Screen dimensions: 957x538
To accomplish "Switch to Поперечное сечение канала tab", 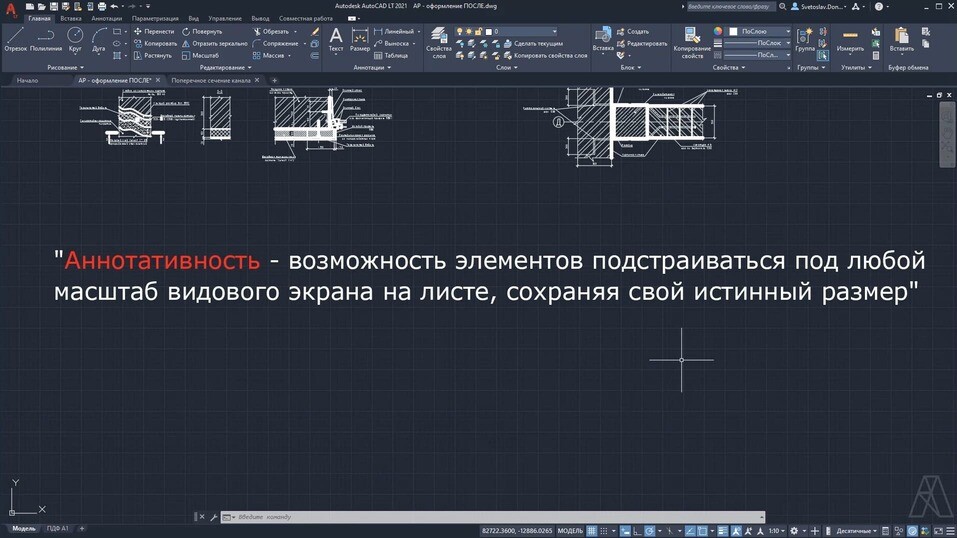I will point(211,81).
